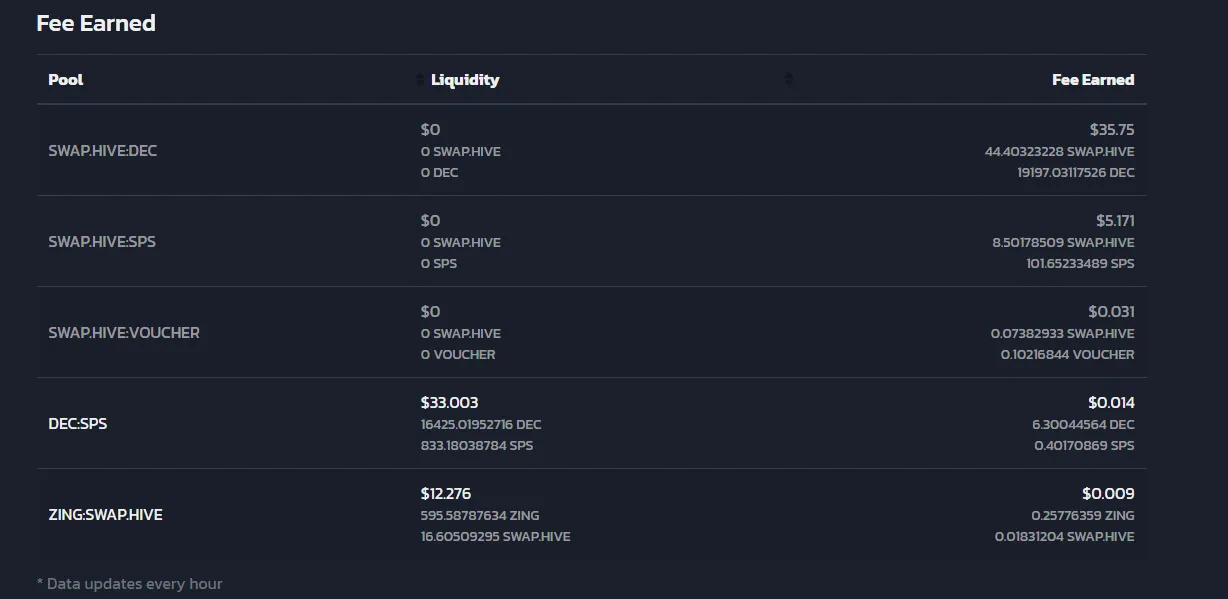1228x599 pixels.
Task: Click the 101.65233489 SPS fee amount
Action: [1081, 264]
